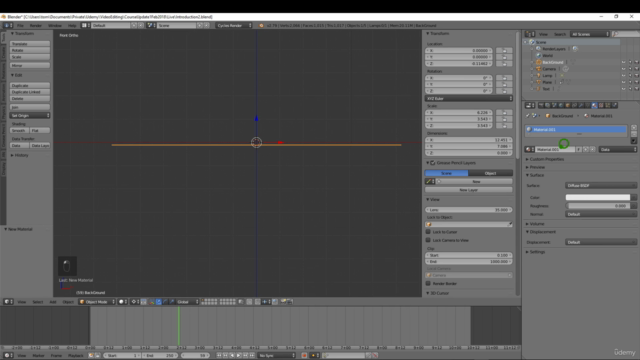Open the Render menu
Viewport: 640px width, 360px height.
point(36,25)
